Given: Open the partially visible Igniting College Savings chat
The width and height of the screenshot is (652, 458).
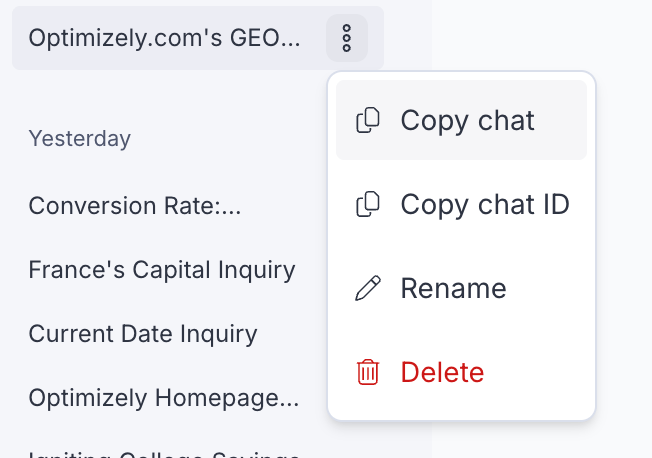Looking at the screenshot, I should [x=164, y=454].
